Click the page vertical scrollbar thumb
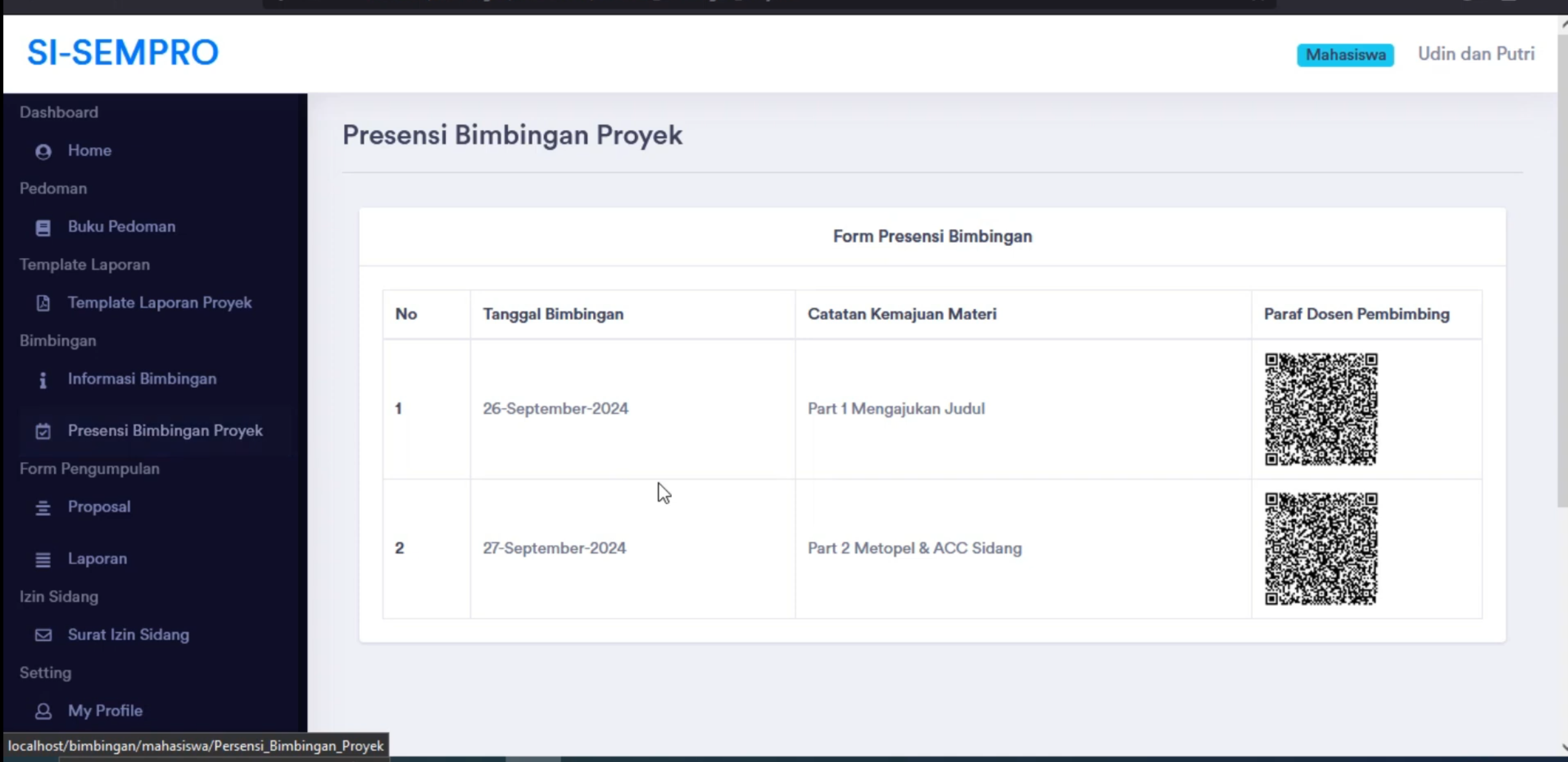This screenshot has height=762, width=1568. (x=1562, y=270)
